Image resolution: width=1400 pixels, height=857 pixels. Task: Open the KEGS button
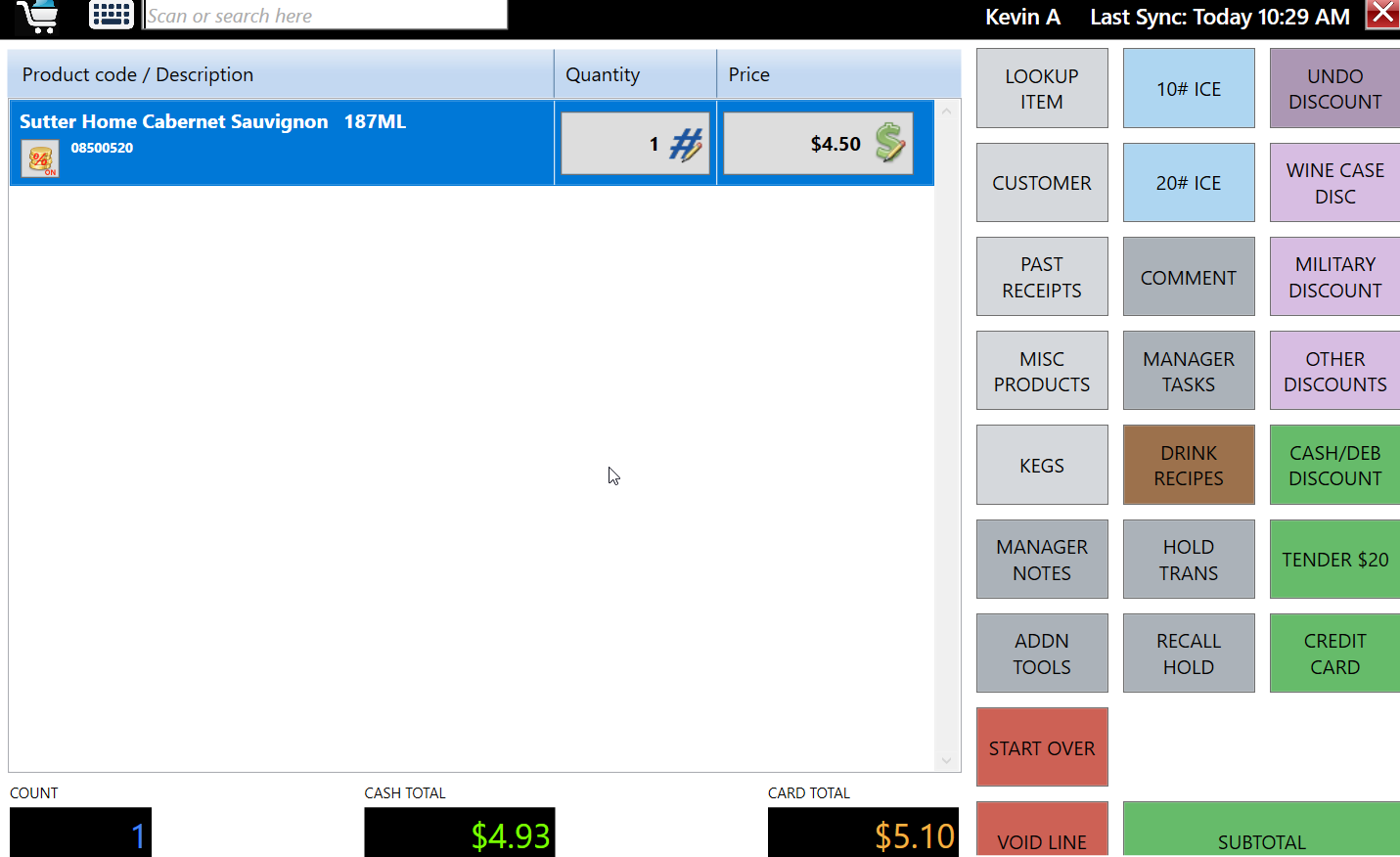[x=1042, y=465]
